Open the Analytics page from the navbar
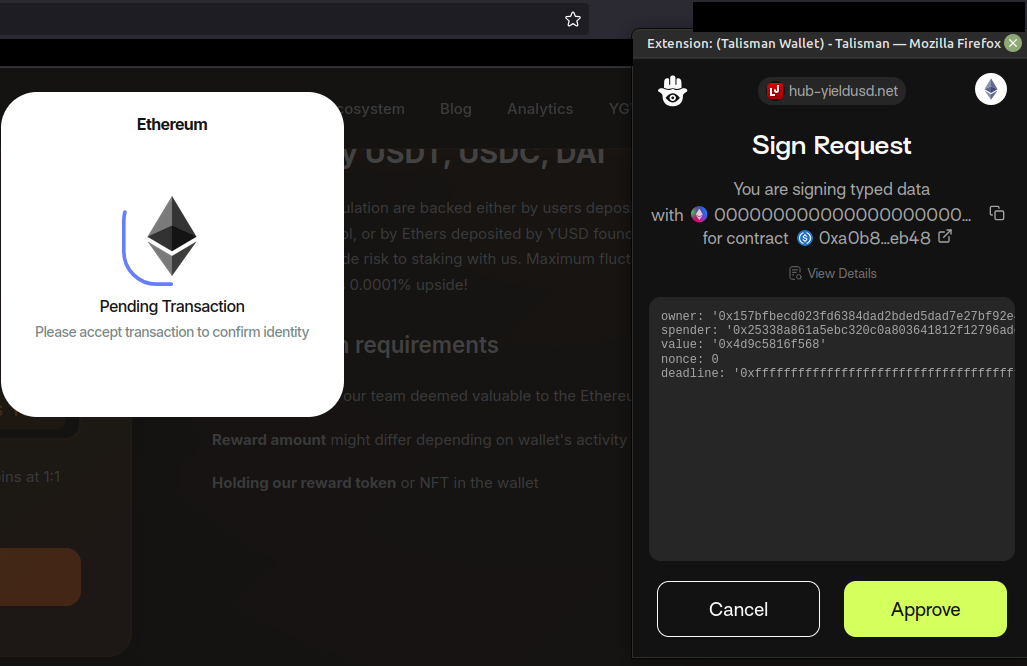1027x666 pixels. (x=540, y=109)
